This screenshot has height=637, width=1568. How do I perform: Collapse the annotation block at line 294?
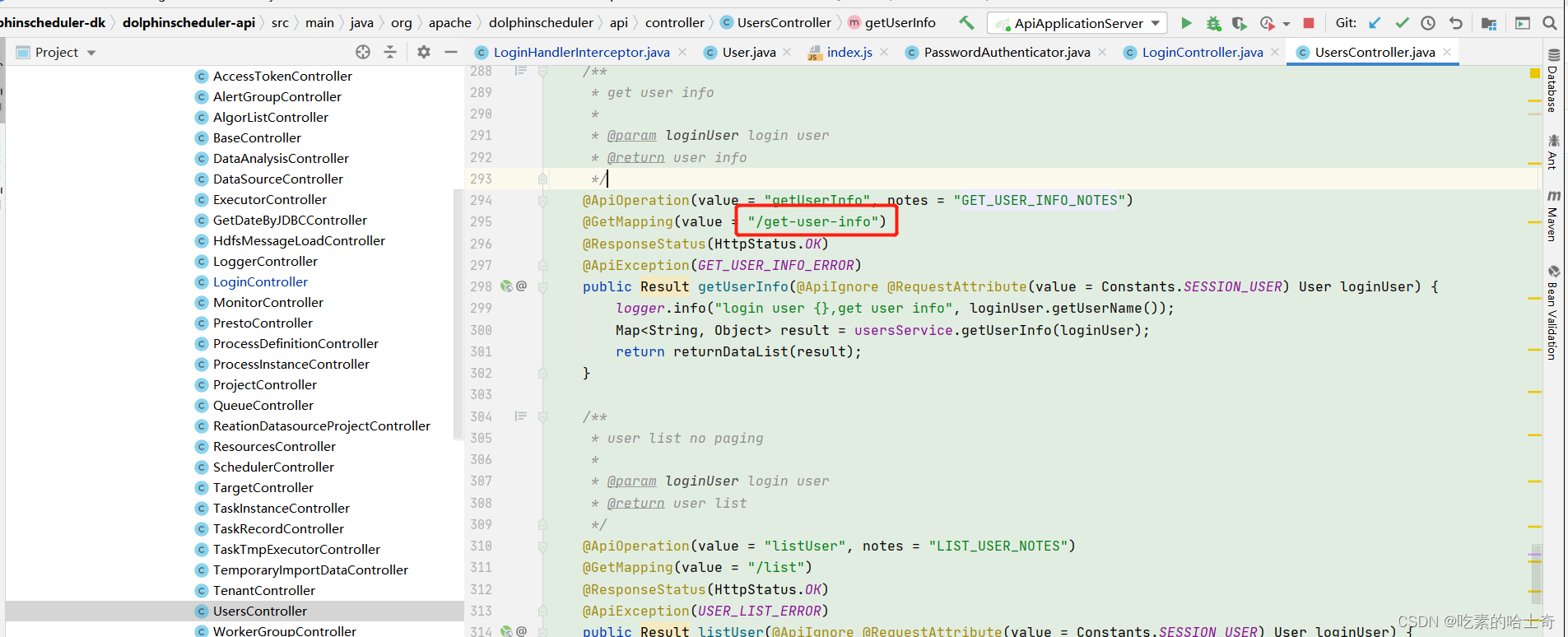[x=542, y=200]
